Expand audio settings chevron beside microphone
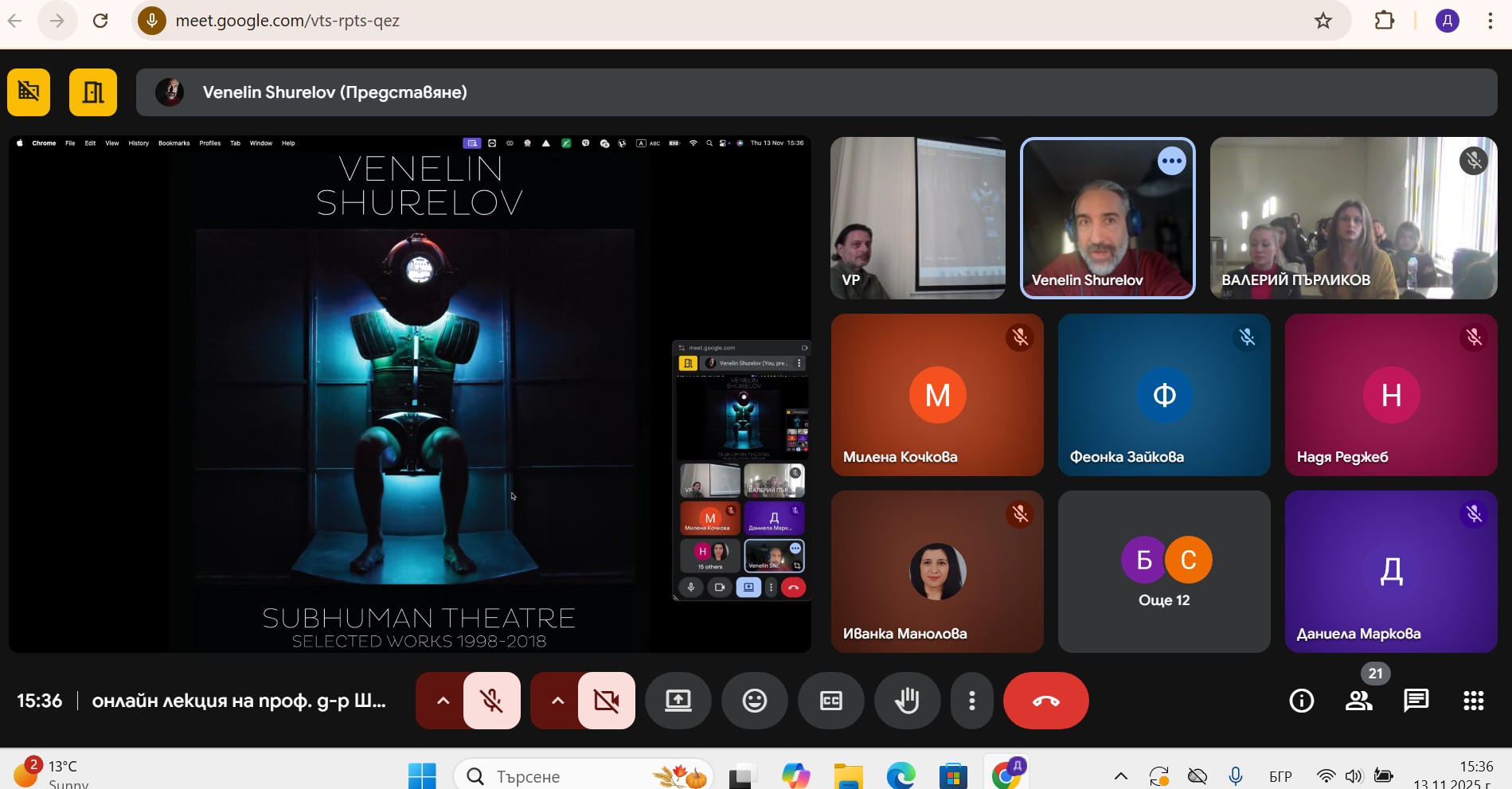Screen dimensions: 1512x789 (443, 701)
